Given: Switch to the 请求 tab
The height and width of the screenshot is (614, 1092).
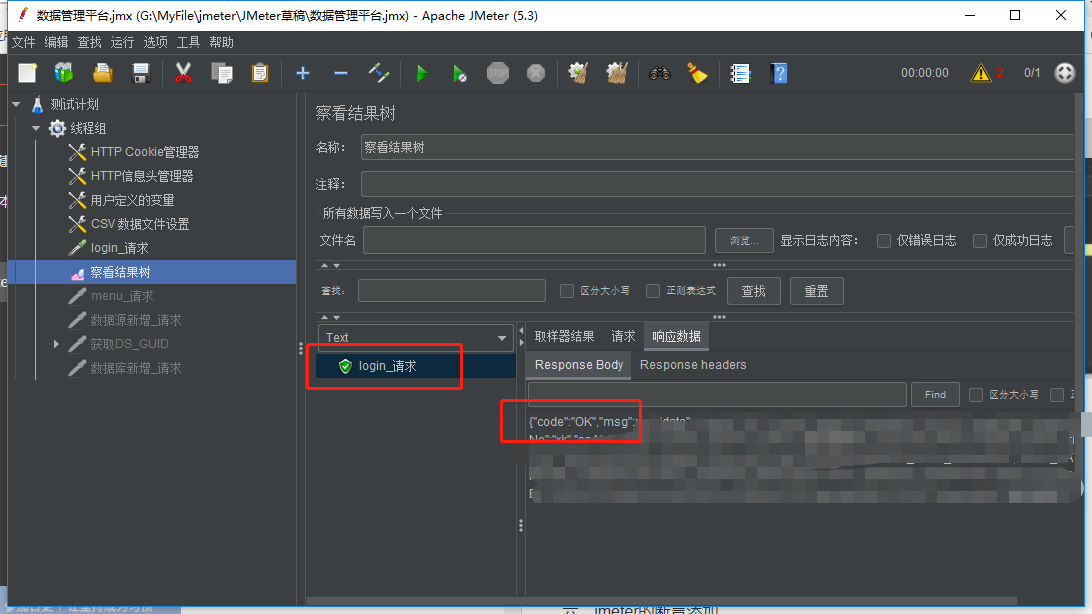Looking at the screenshot, I should (x=623, y=337).
